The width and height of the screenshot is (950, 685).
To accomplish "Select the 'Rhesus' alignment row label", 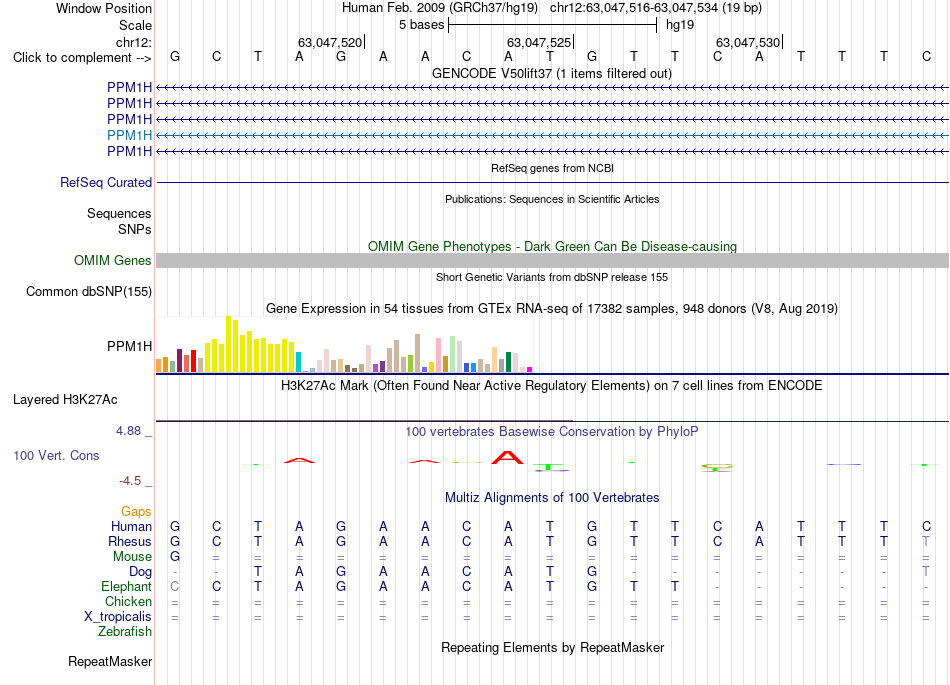I will tap(130, 541).
